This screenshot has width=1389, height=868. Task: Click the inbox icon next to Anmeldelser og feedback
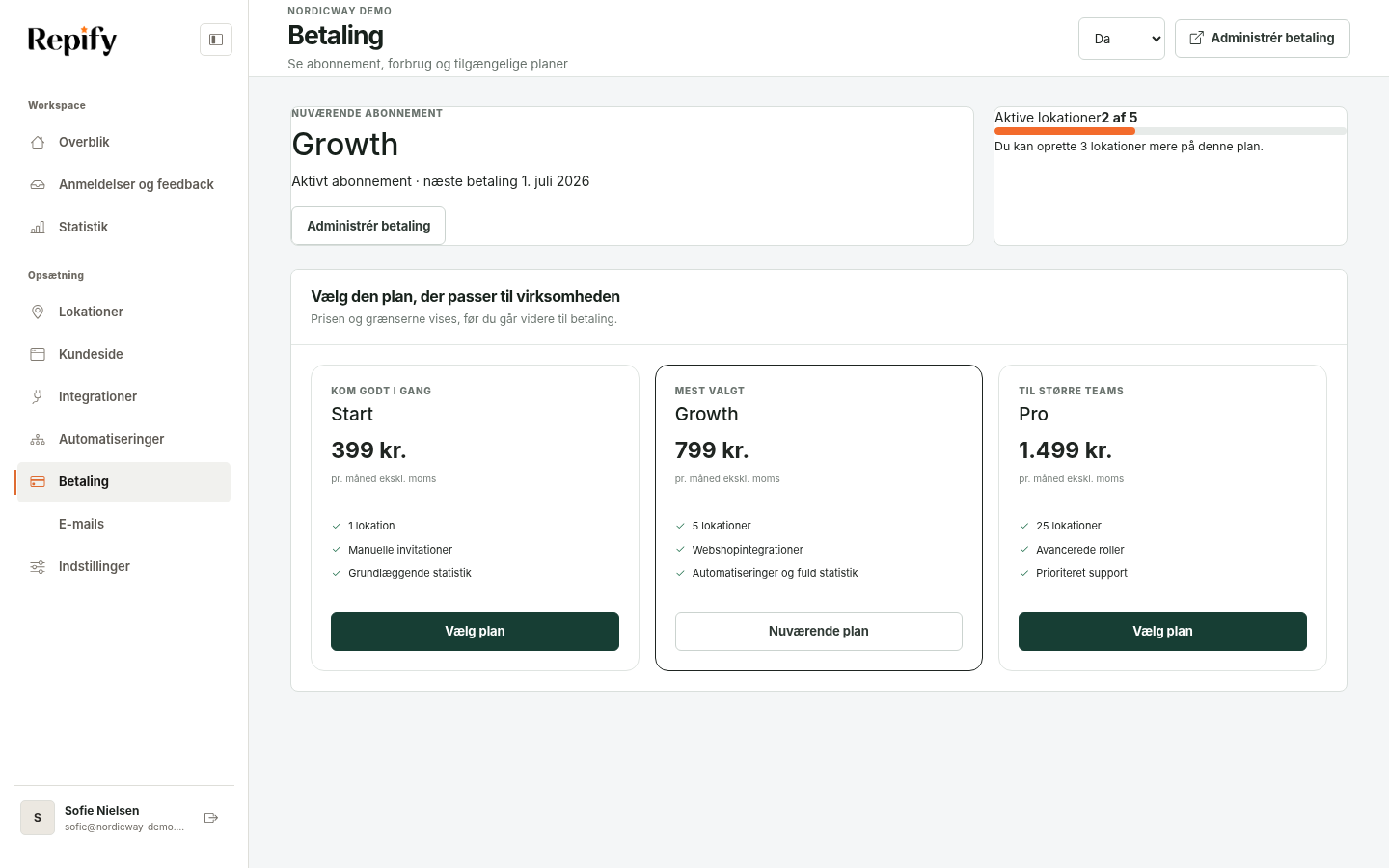[38, 184]
